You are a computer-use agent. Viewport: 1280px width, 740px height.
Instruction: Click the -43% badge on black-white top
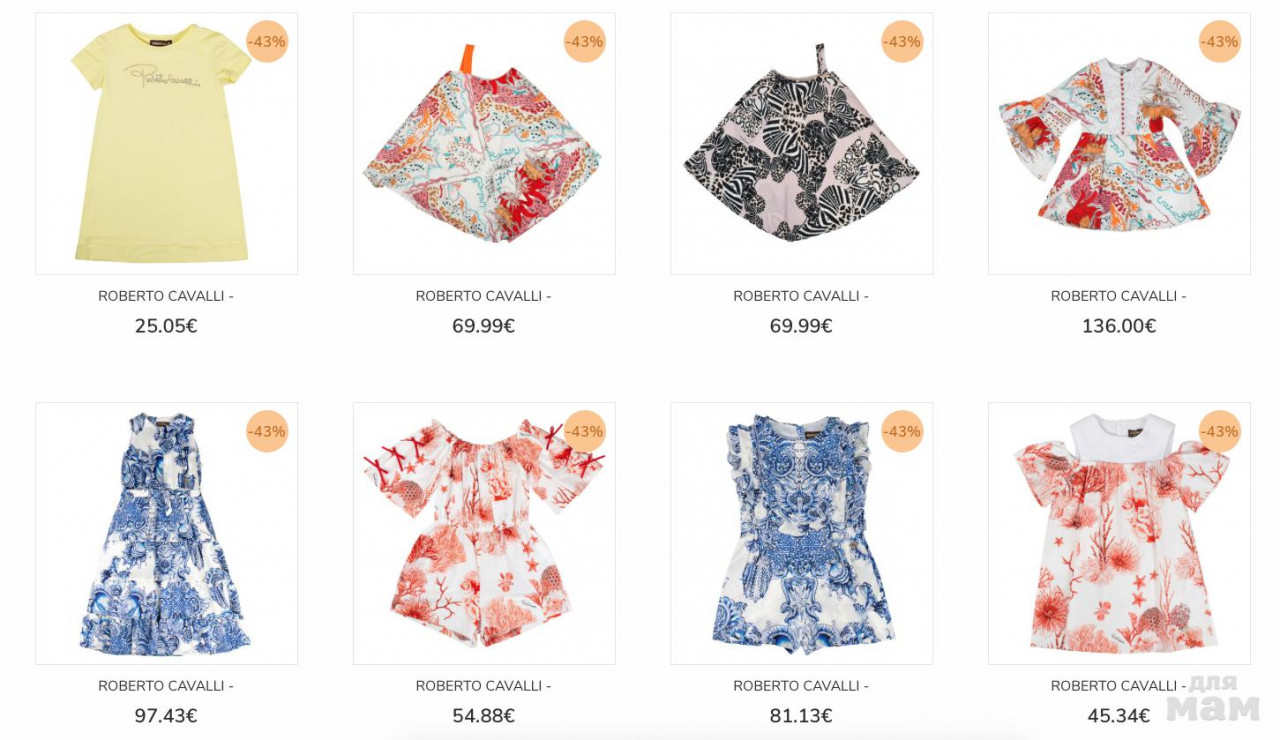[902, 42]
